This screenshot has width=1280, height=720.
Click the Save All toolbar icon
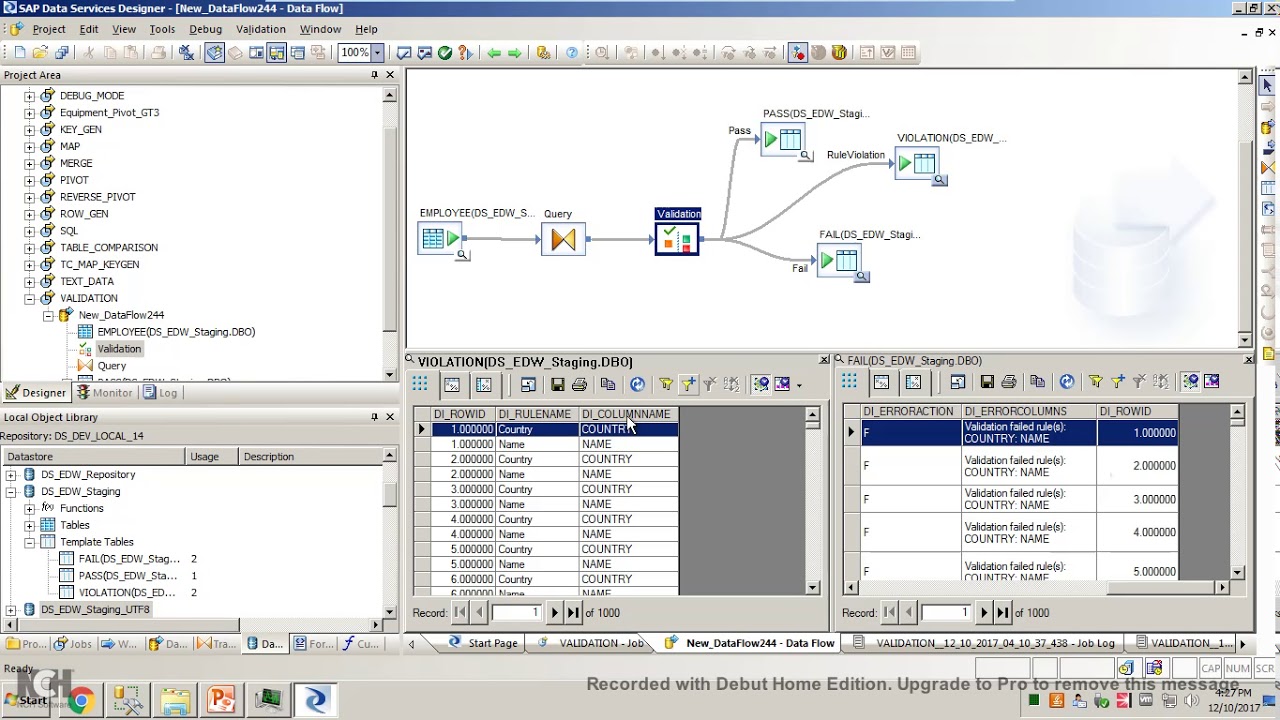[62, 53]
